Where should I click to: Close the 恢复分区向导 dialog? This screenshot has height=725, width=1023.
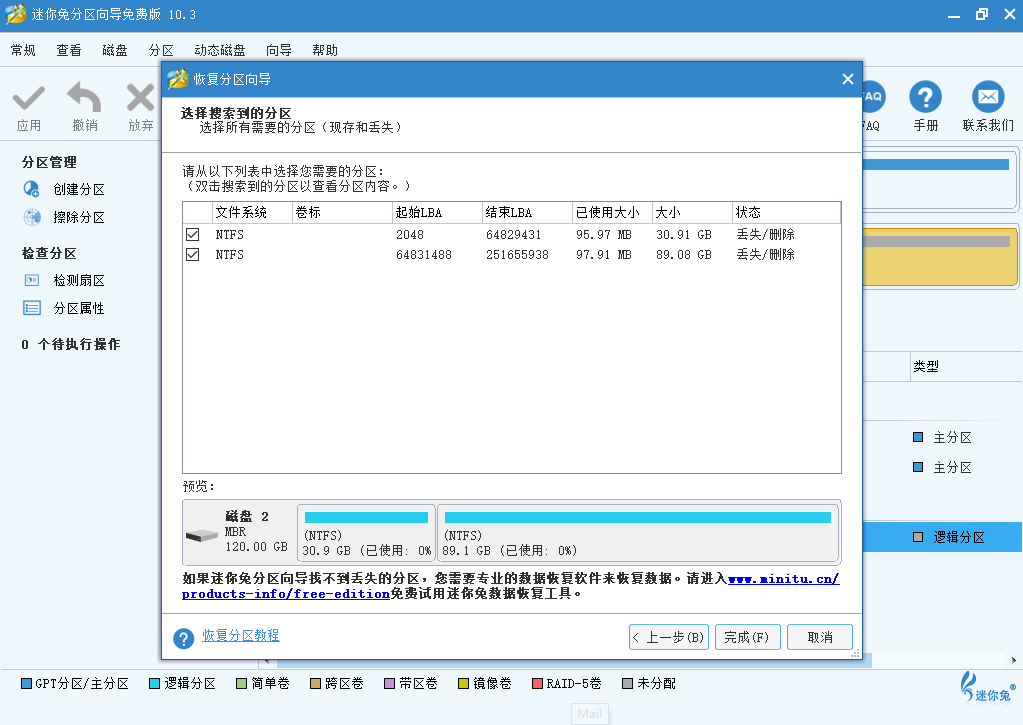847,79
